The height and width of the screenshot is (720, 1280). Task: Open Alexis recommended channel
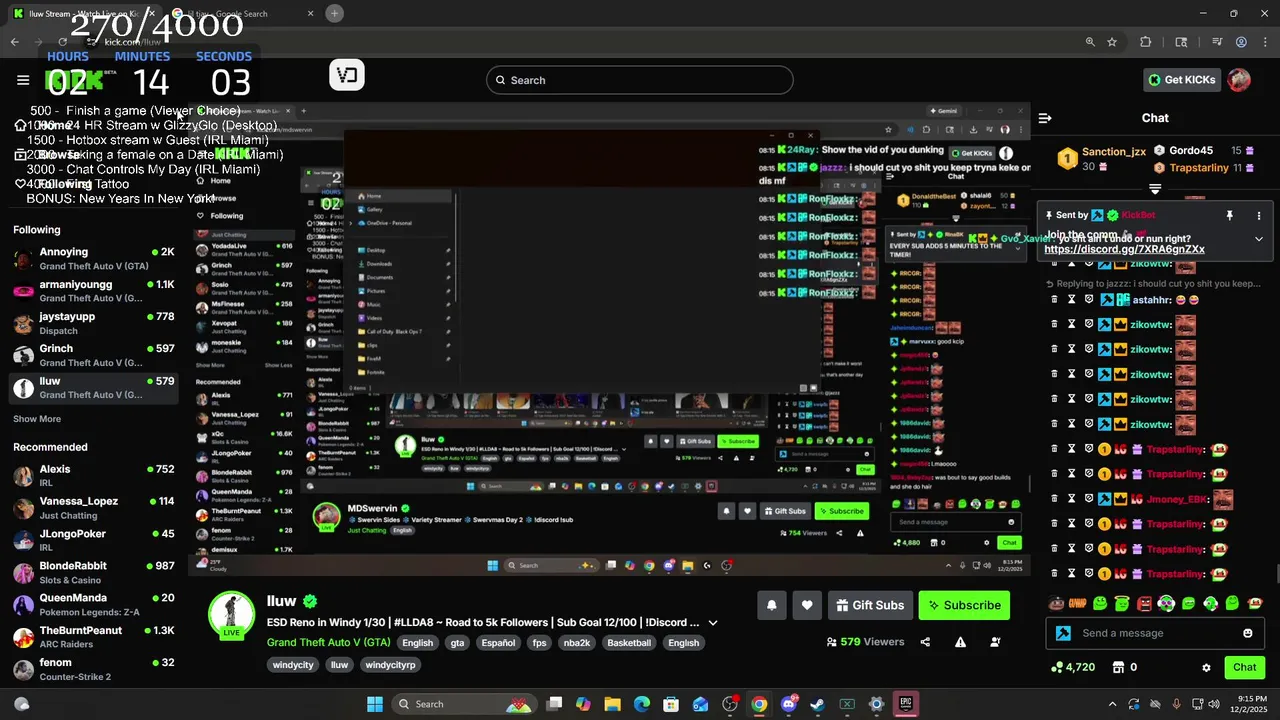pyautogui.click(x=94, y=476)
